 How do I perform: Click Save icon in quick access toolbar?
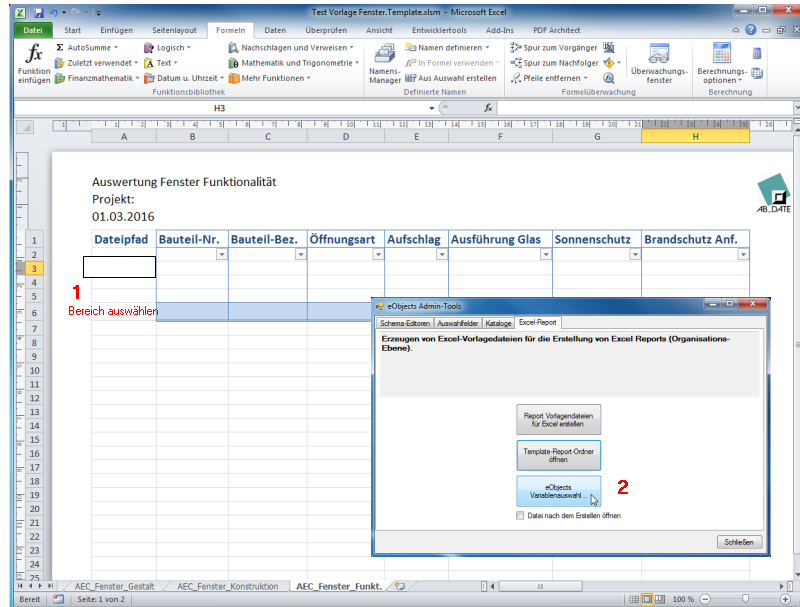pos(39,12)
